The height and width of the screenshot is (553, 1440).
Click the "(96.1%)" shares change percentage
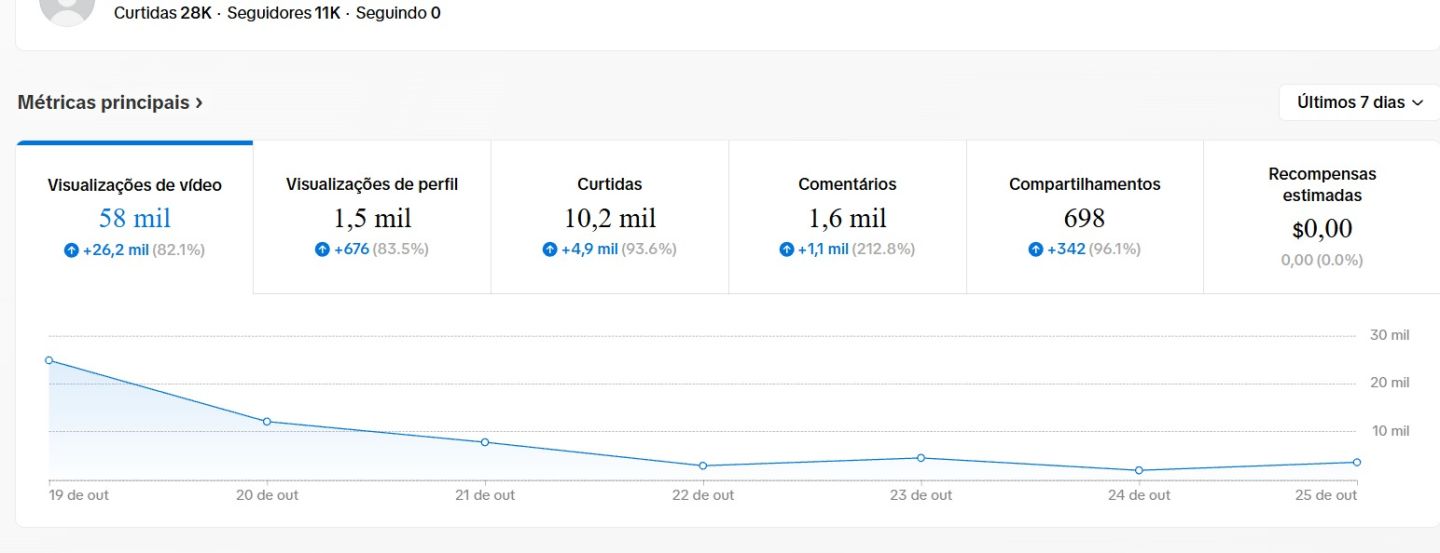[x=1114, y=249]
